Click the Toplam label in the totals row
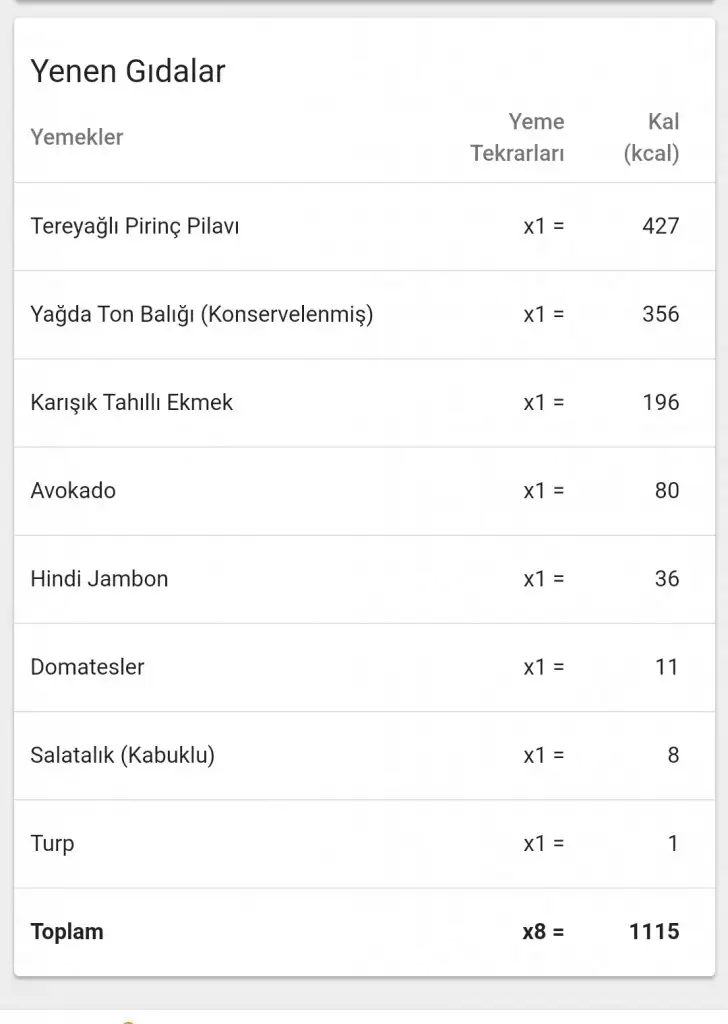The width and height of the screenshot is (728, 1024). click(67, 931)
